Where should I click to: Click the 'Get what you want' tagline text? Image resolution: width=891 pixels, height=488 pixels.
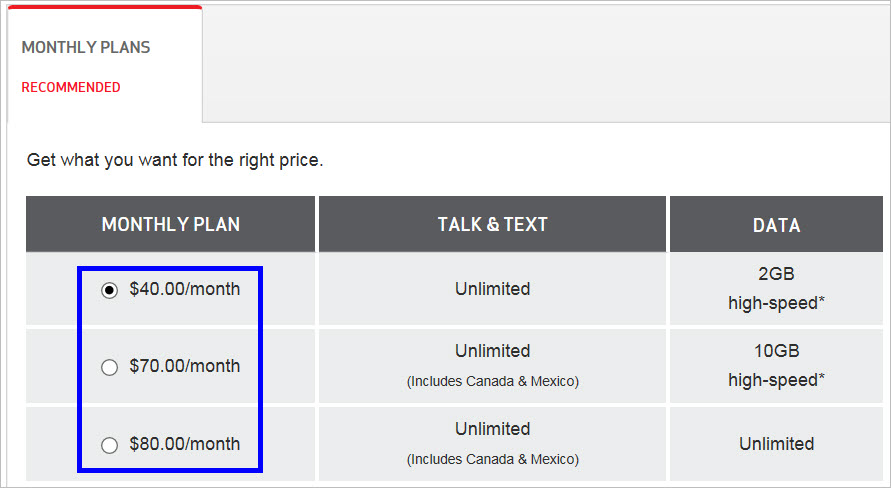pos(175,160)
